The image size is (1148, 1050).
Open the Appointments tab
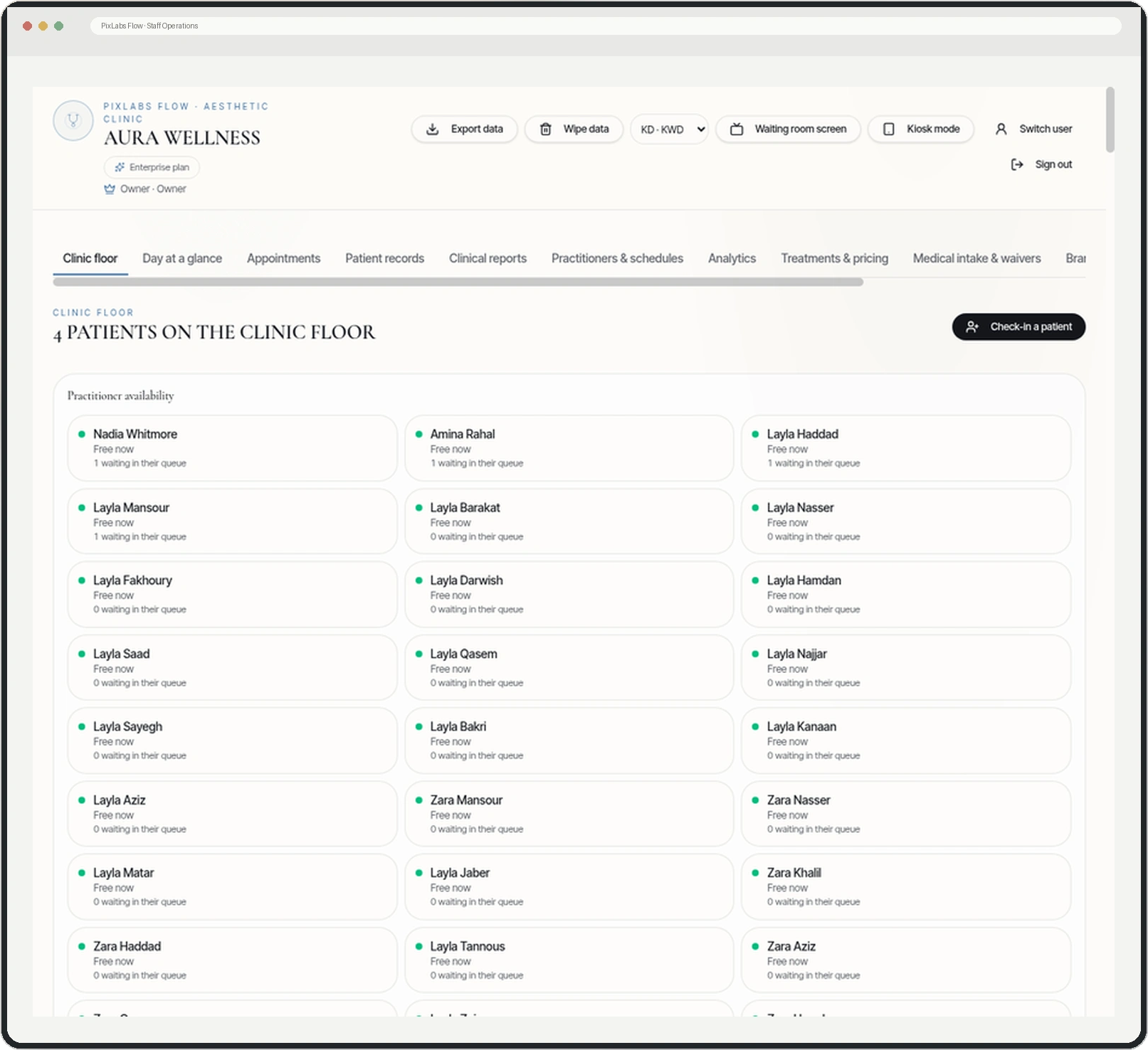coord(283,258)
